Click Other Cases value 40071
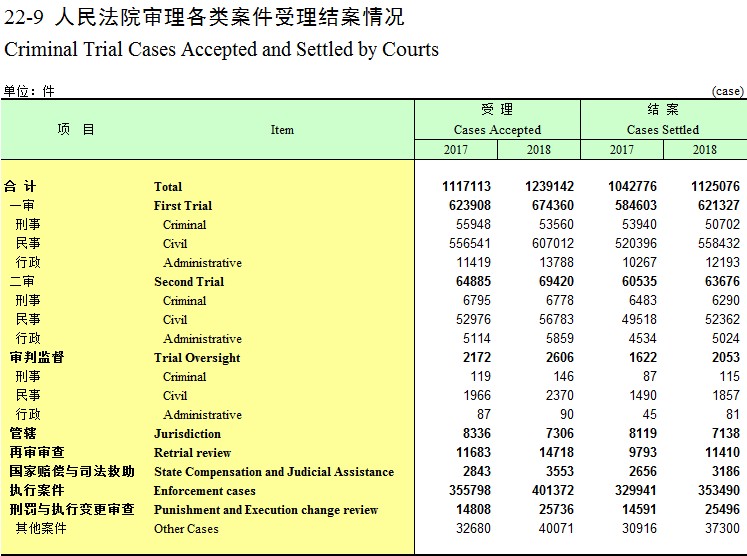 [x=556, y=528]
